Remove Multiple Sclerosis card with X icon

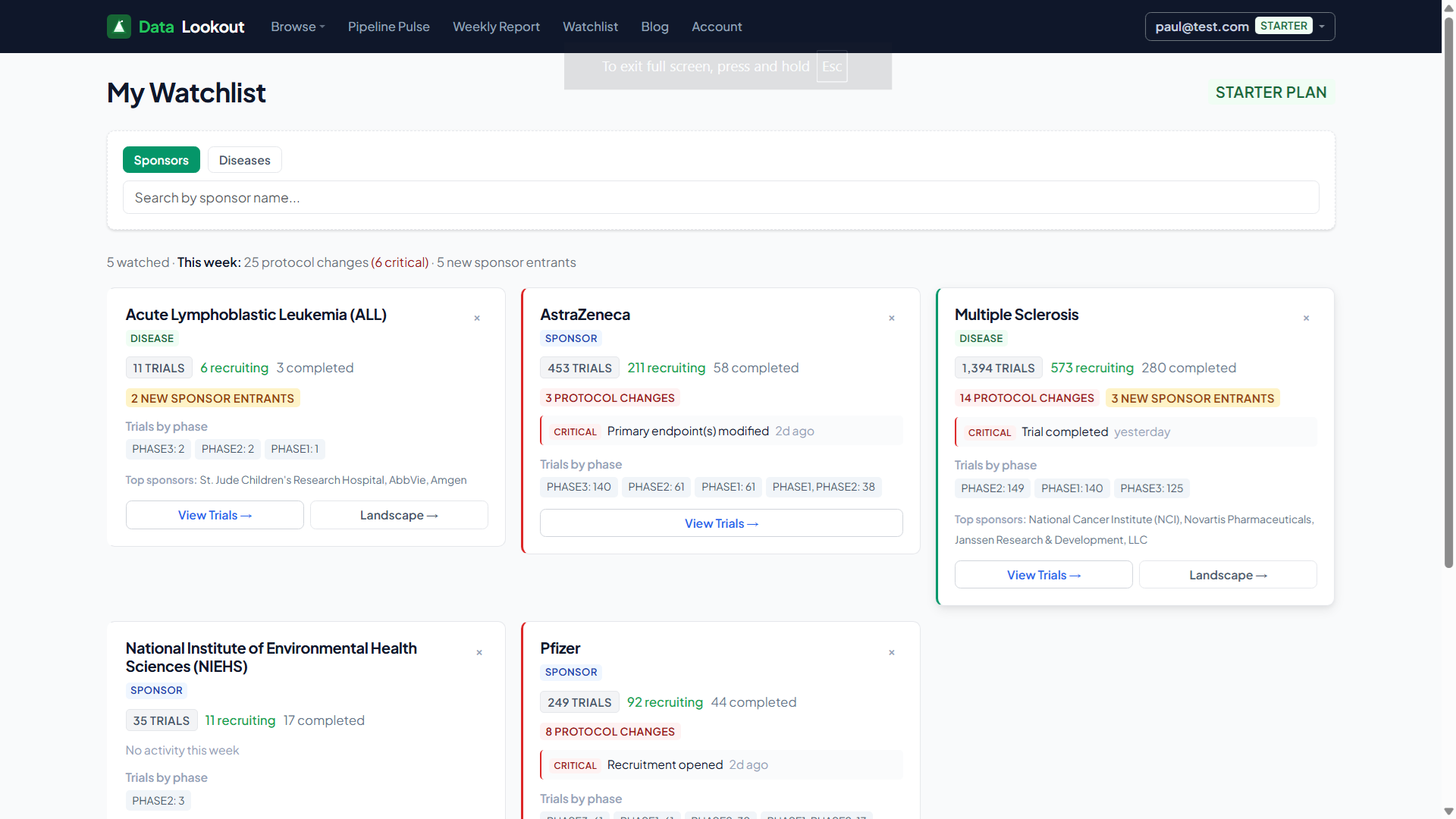1306,318
